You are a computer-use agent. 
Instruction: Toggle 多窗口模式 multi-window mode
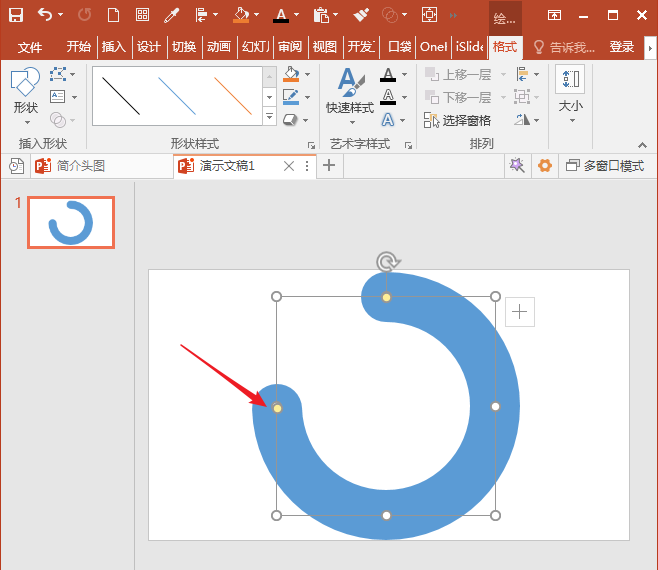(605, 166)
